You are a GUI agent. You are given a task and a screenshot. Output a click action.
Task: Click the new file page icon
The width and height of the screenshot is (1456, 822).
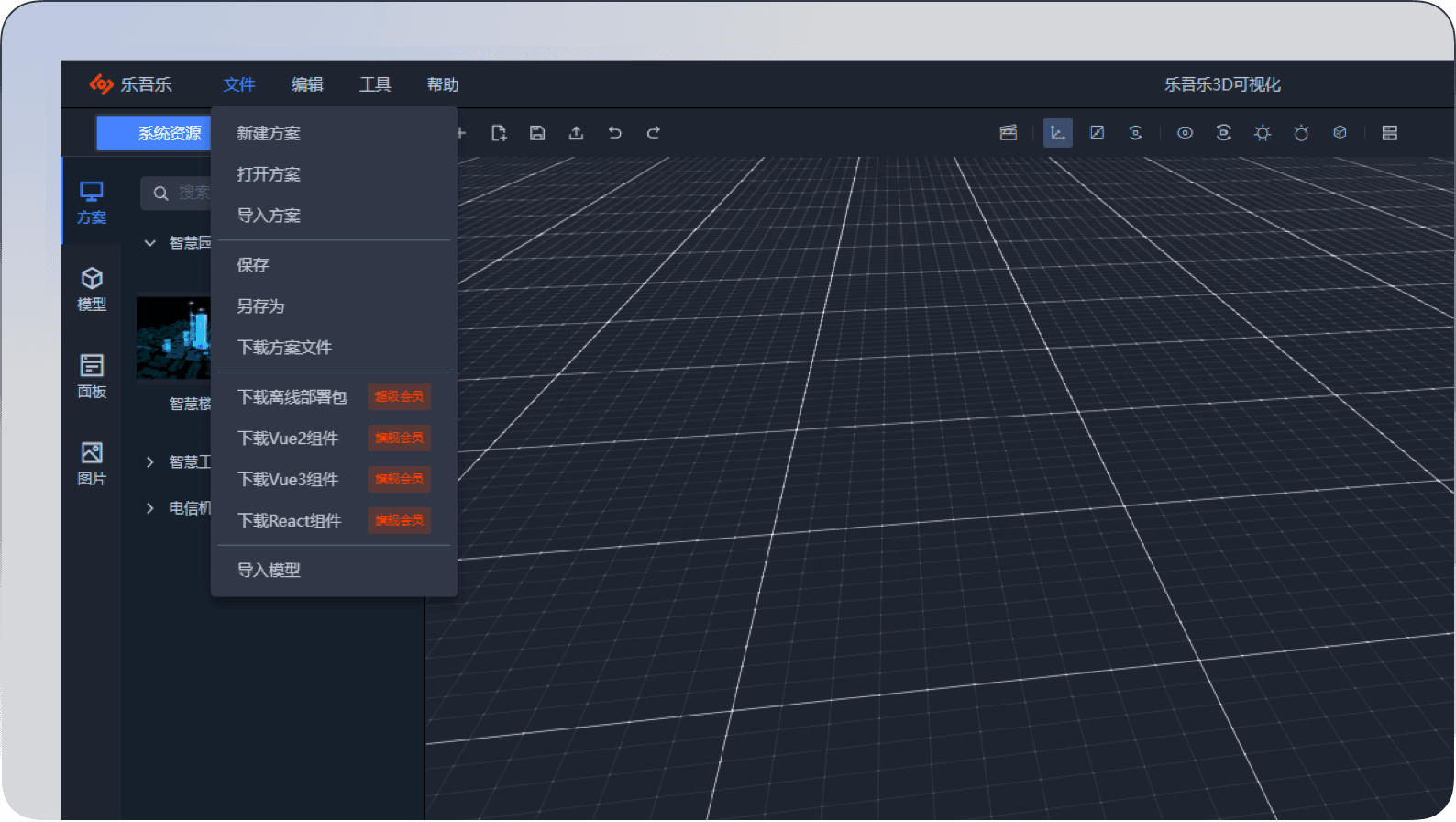(x=499, y=133)
